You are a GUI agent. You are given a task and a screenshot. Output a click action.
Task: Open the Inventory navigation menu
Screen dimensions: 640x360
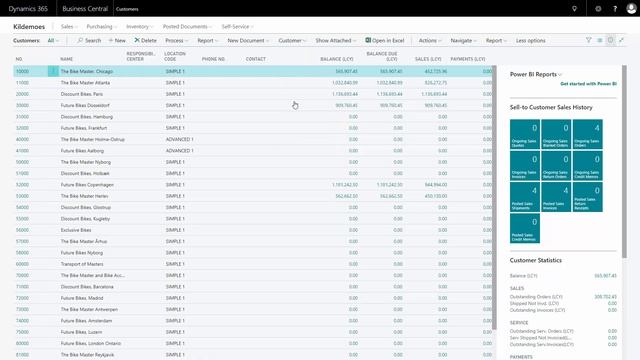click(140, 27)
